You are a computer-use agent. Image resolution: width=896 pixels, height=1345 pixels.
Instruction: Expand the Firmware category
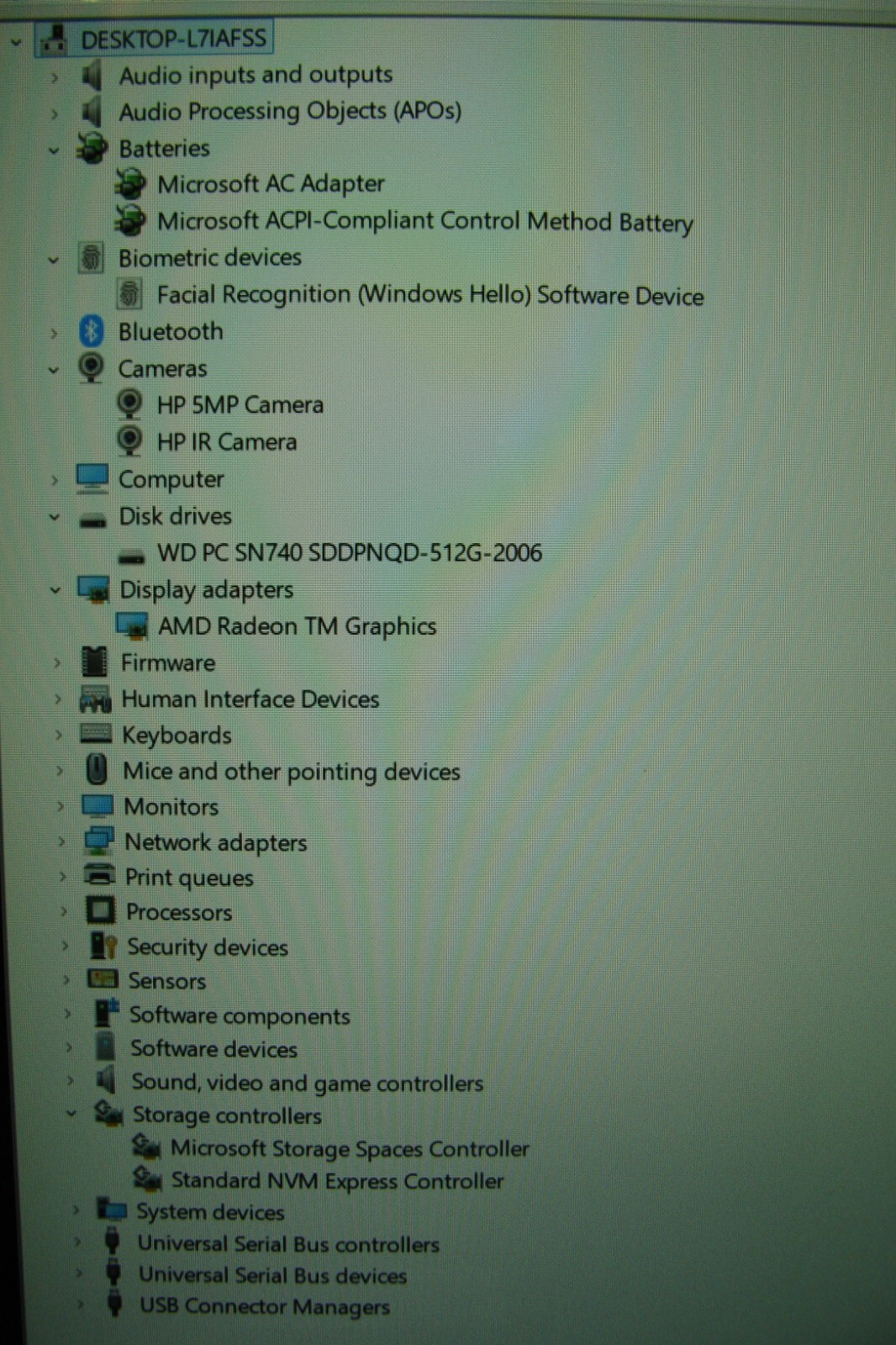(x=57, y=663)
